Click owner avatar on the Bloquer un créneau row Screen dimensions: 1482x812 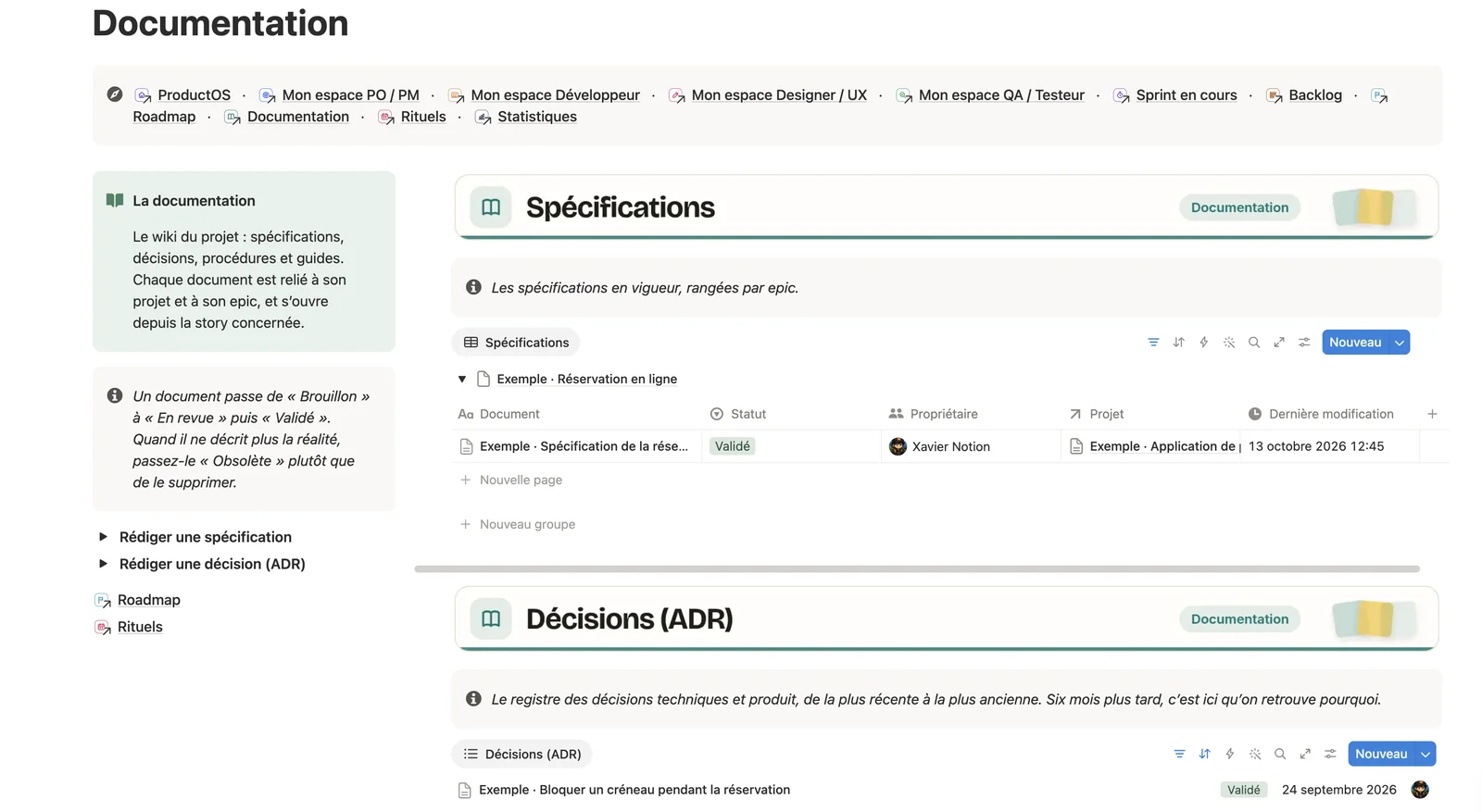pos(1420,790)
